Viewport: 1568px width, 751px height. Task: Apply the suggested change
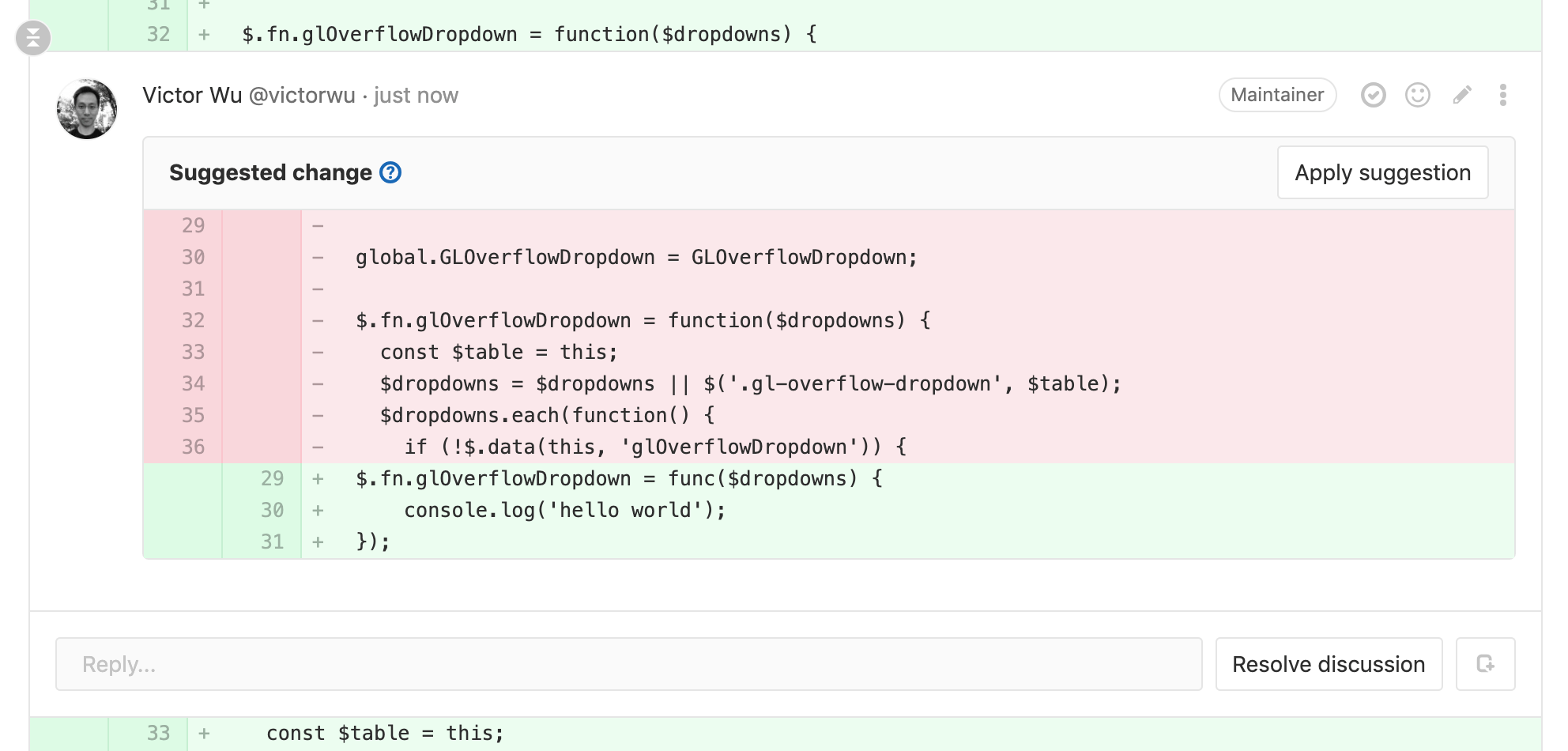[x=1382, y=172]
